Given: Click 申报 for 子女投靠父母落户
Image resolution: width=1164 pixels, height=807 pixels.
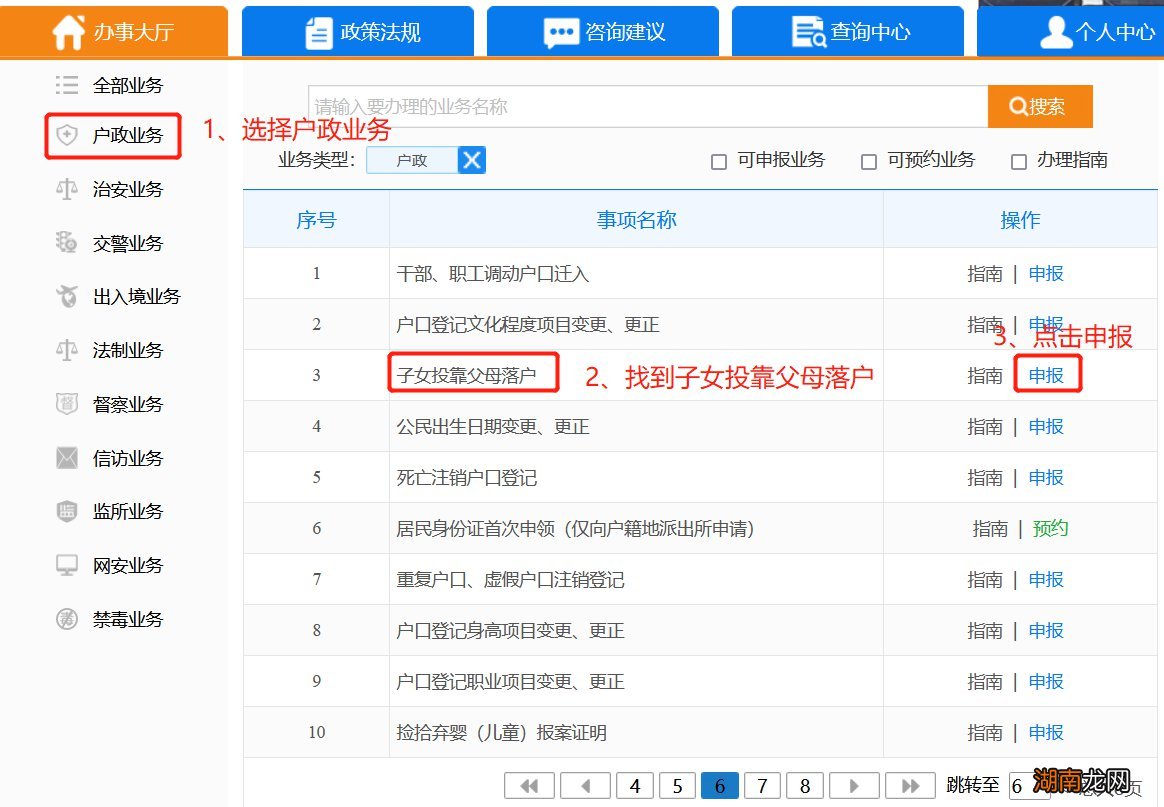Looking at the screenshot, I should 1045,375.
